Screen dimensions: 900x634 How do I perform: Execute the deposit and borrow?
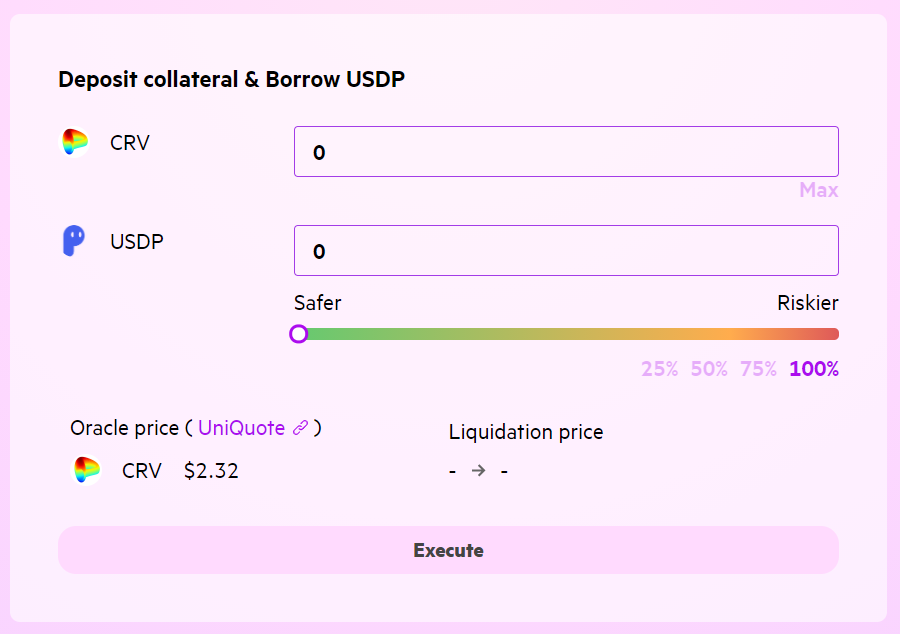click(x=448, y=550)
